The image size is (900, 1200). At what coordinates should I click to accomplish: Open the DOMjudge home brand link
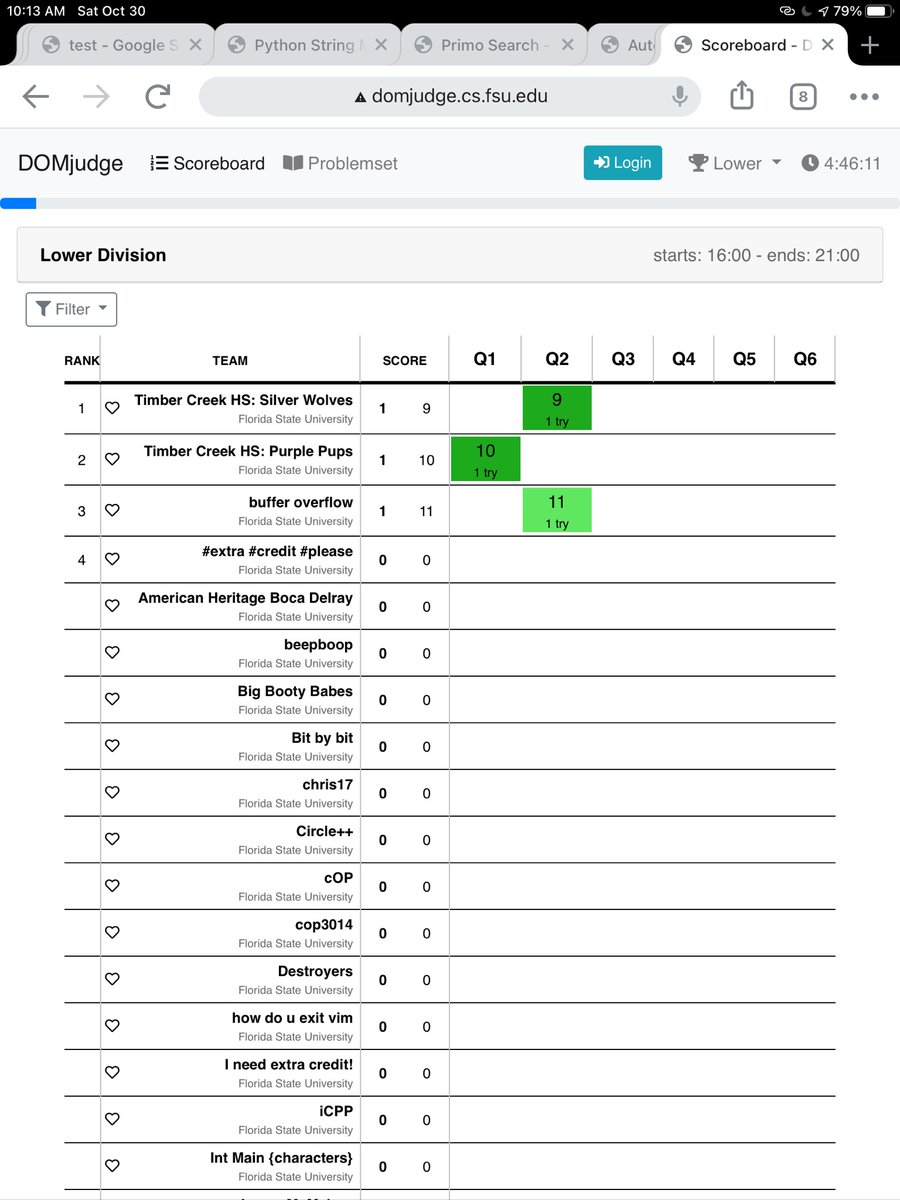click(70, 163)
